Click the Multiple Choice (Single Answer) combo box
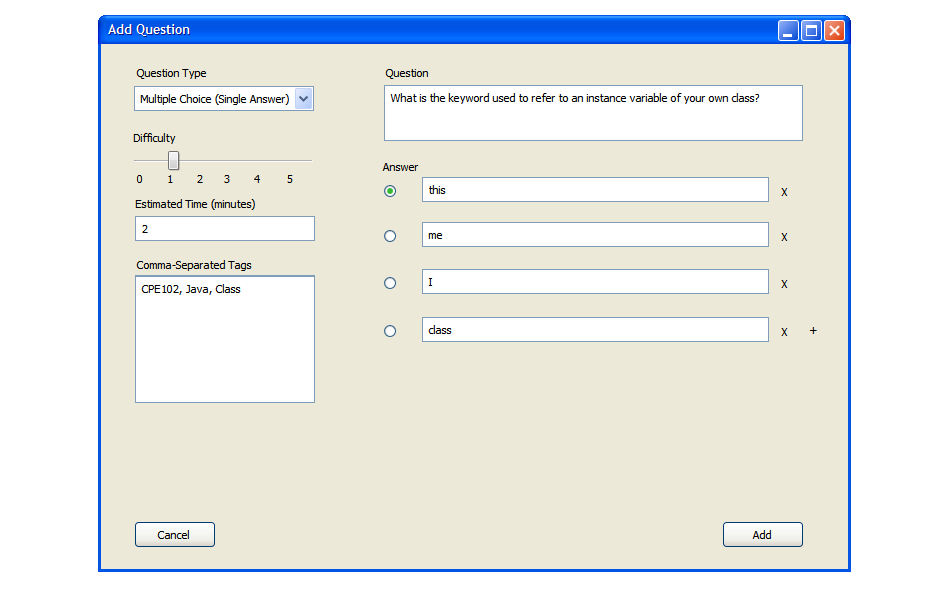This screenshot has width=934, height=594. pos(215,99)
